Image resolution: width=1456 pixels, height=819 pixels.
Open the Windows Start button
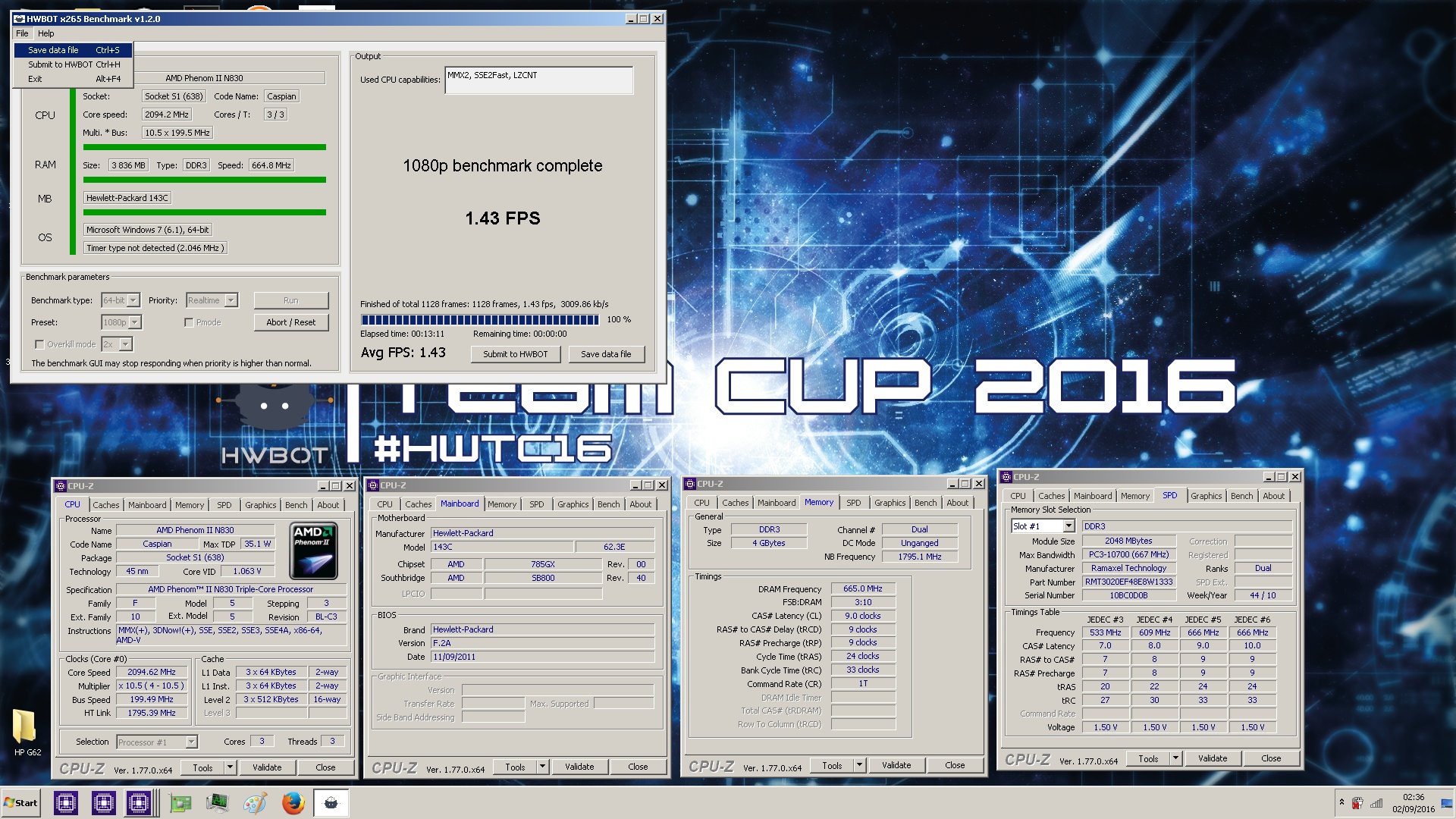[x=21, y=802]
